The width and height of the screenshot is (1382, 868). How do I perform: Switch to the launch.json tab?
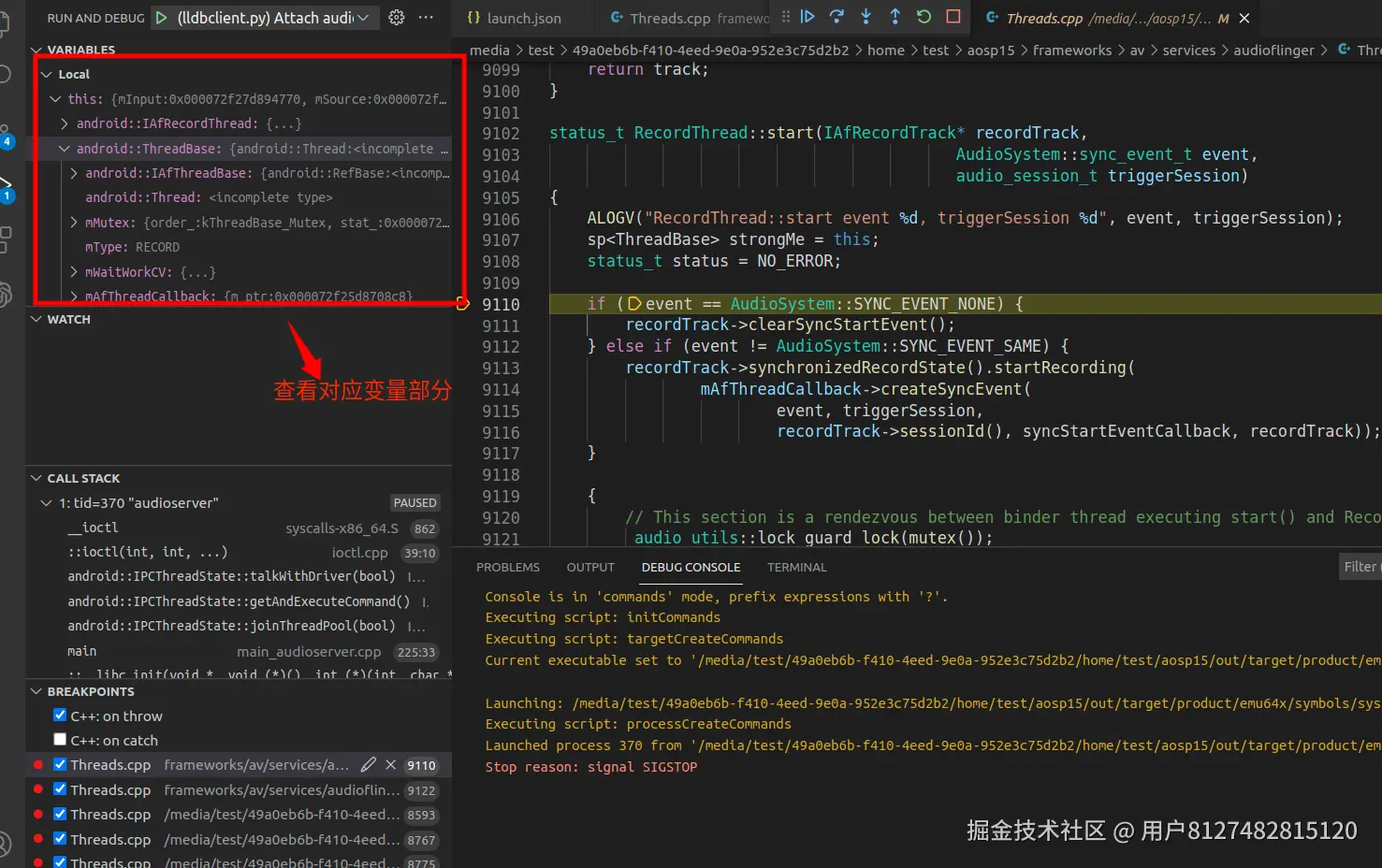pos(524,18)
